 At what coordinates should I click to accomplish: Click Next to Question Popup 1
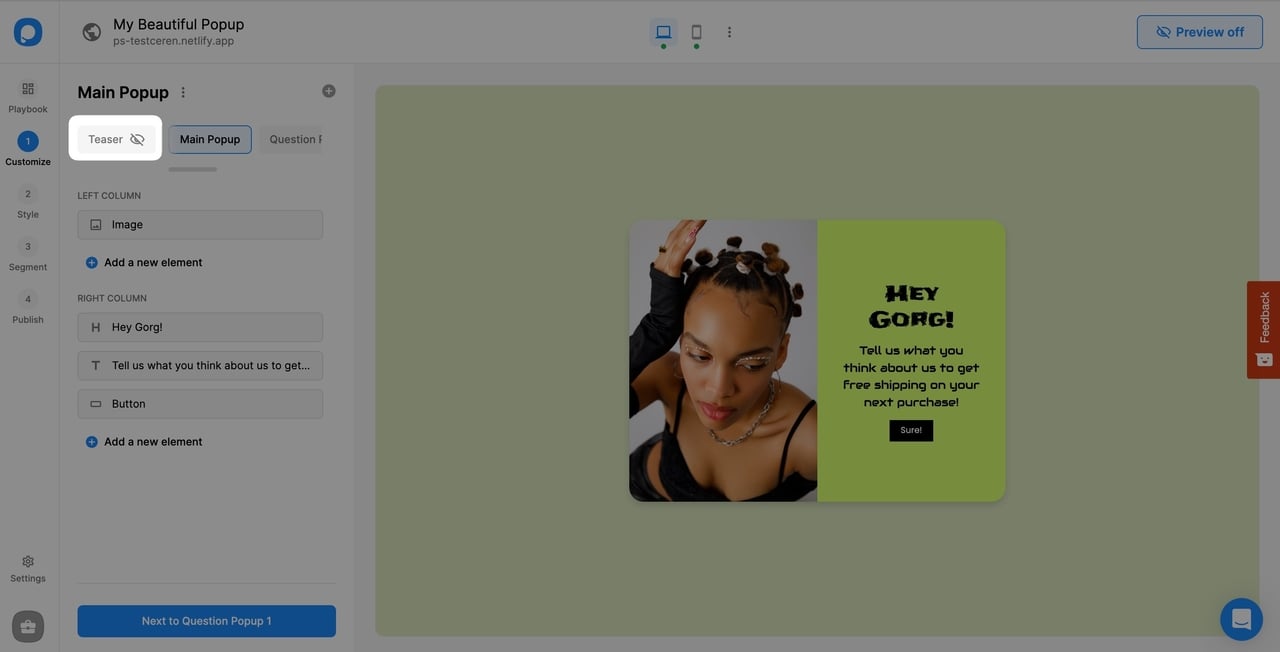[x=206, y=620]
